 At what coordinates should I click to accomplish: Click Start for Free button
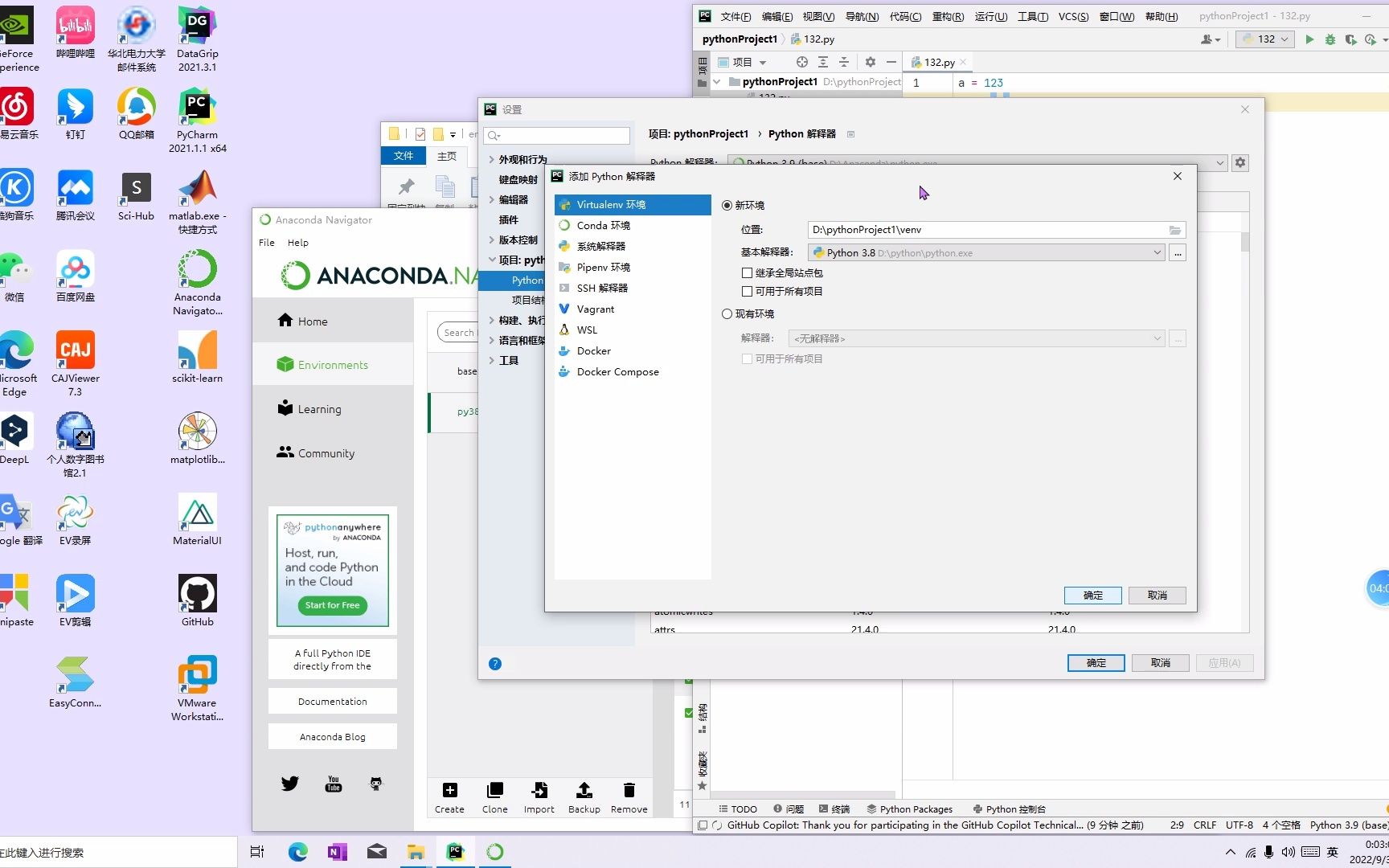pyautogui.click(x=332, y=605)
